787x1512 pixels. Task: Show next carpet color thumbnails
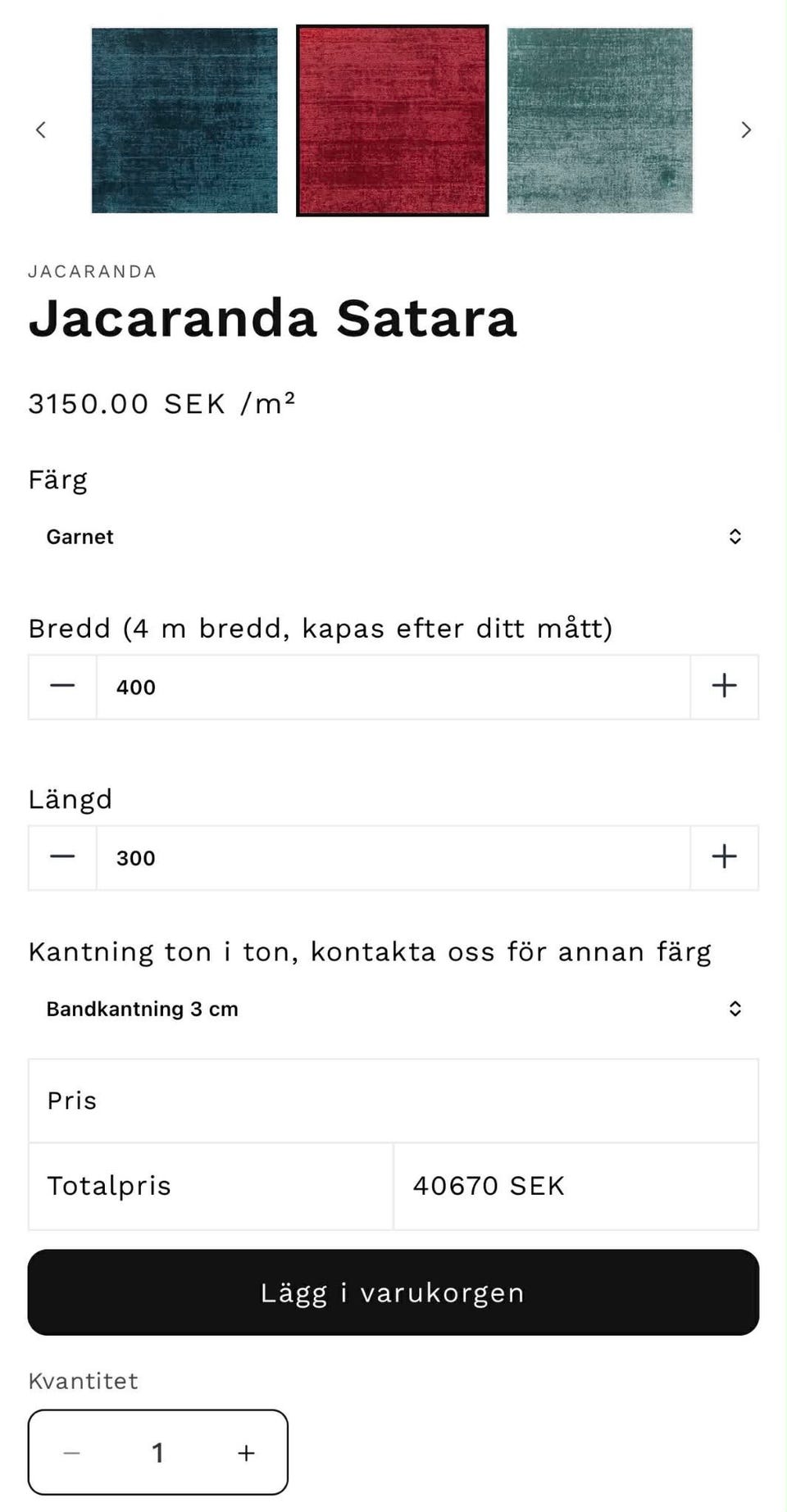click(x=745, y=129)
